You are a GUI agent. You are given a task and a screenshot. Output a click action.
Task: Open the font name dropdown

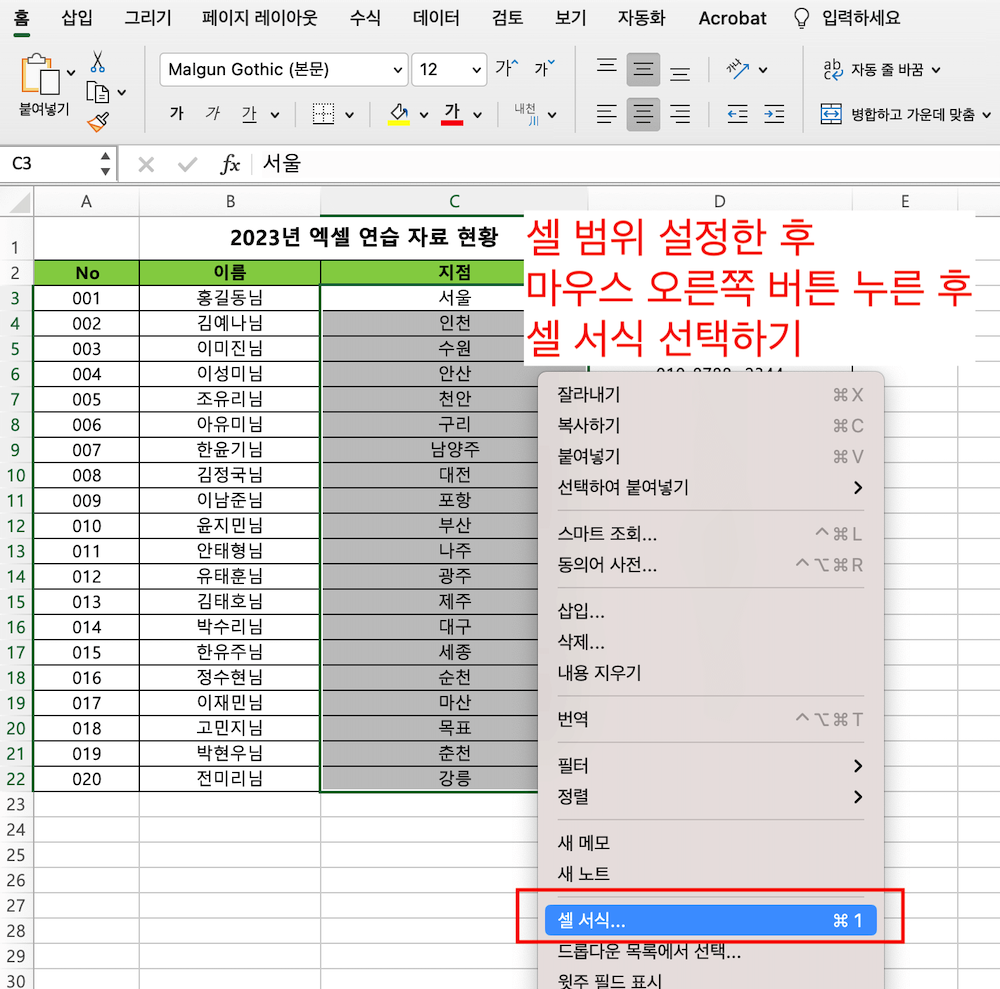283,70
